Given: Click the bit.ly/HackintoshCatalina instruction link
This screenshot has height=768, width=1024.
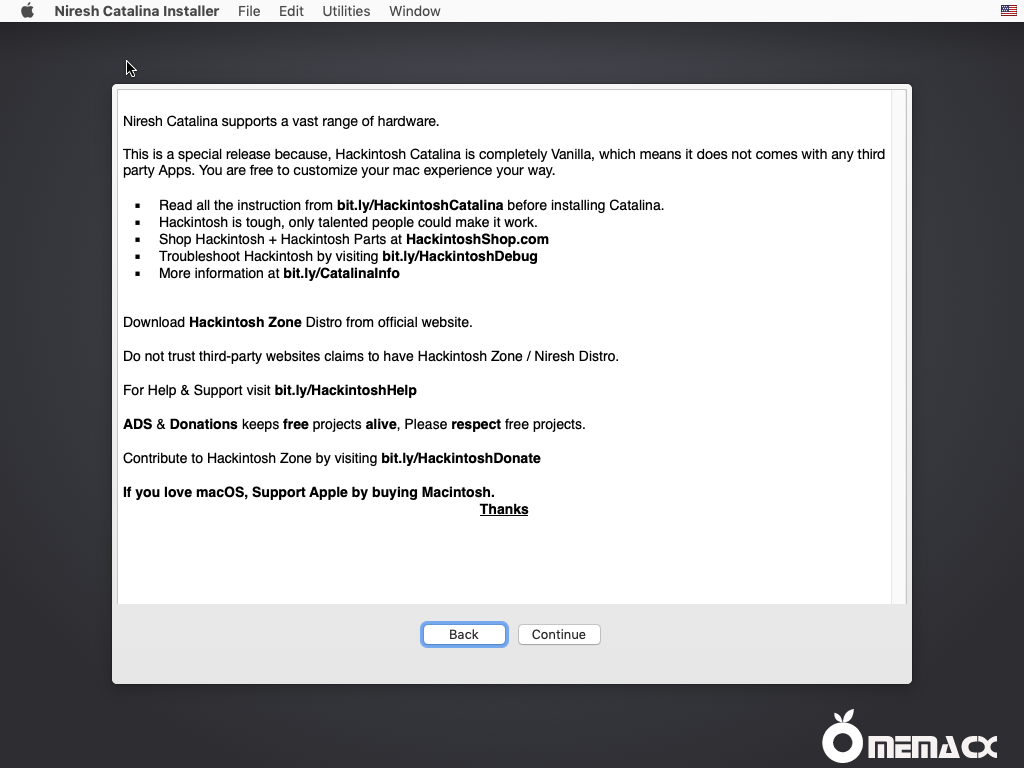Looking at the screenshot, I should pyautogui.click(x=420, y=205).
